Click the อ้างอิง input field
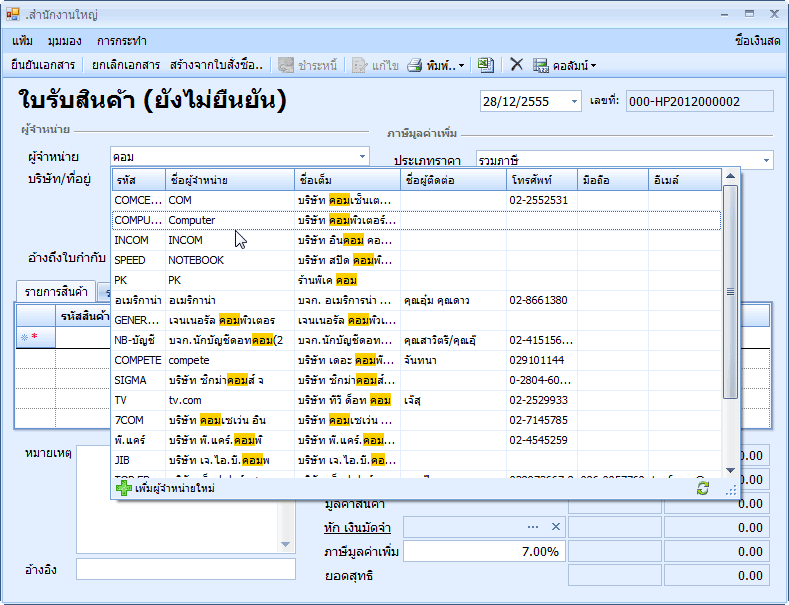This screenshot has height=605, width=789. [x=185, y=569]
